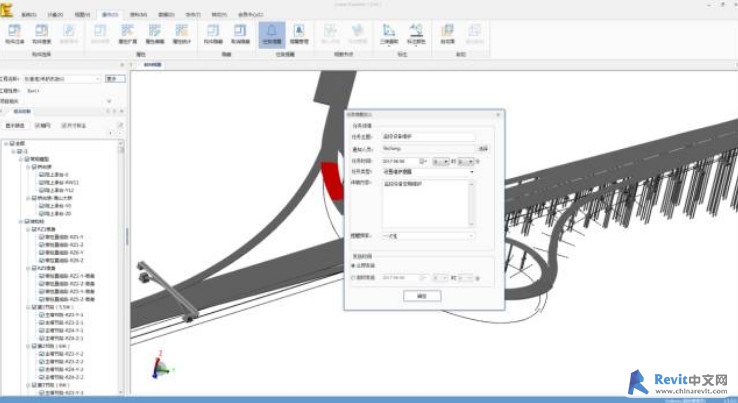Select the module control tab in left panel
738x403 pixels.
click(22, 112)
